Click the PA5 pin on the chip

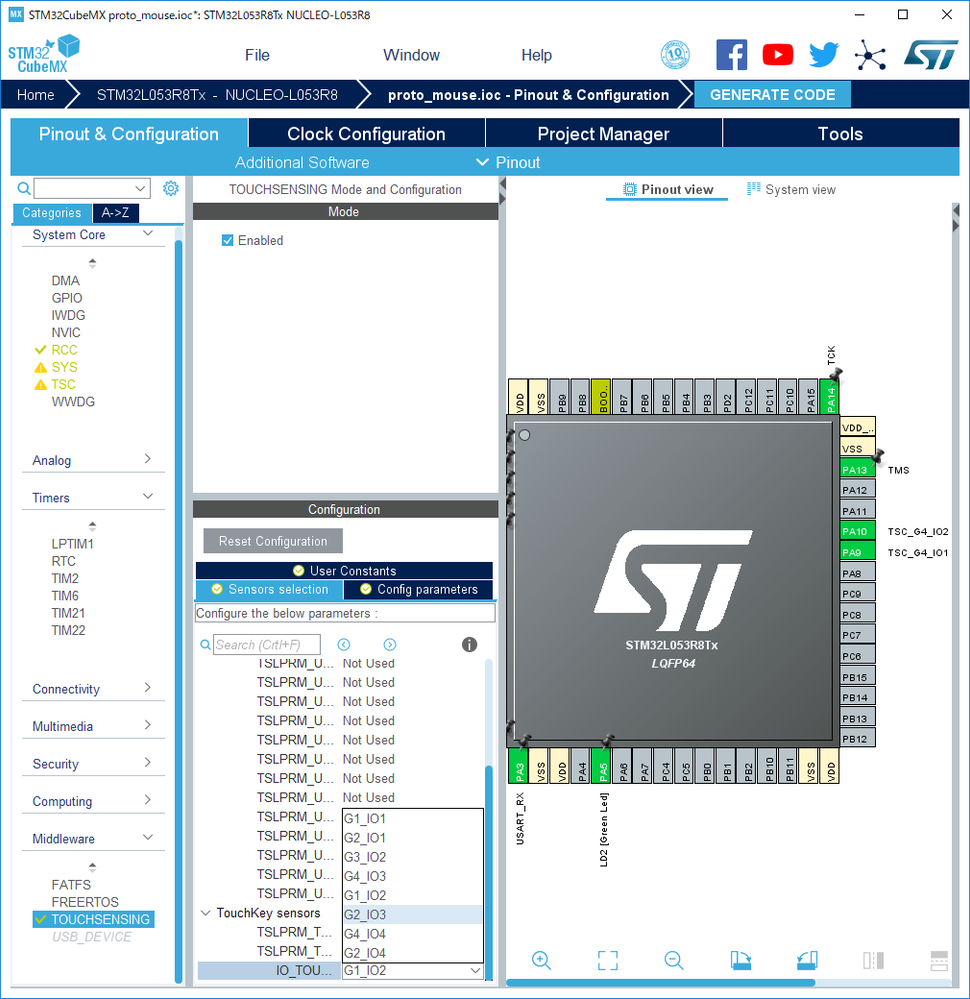[602, 766]
